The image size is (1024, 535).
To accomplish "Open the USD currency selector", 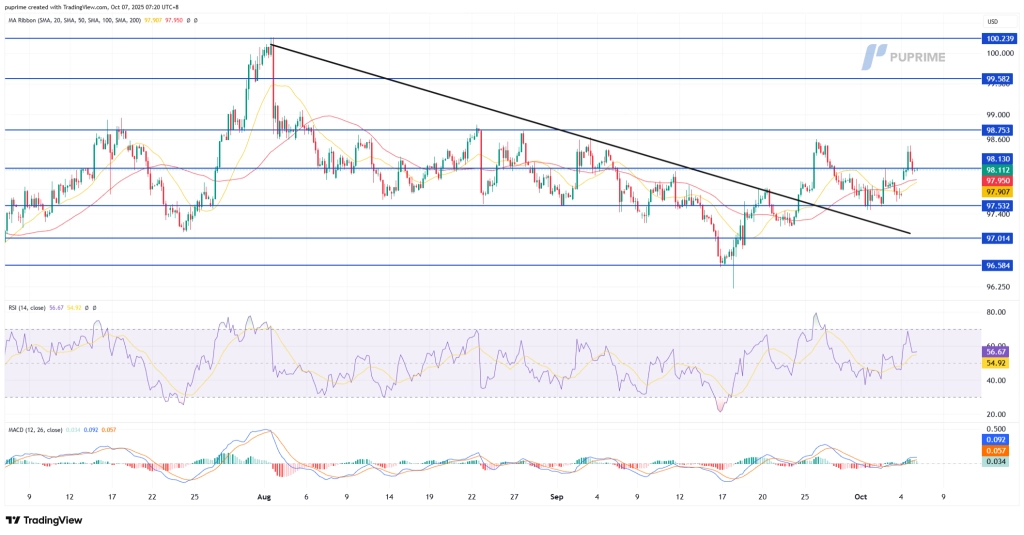I will coord(992,20).
